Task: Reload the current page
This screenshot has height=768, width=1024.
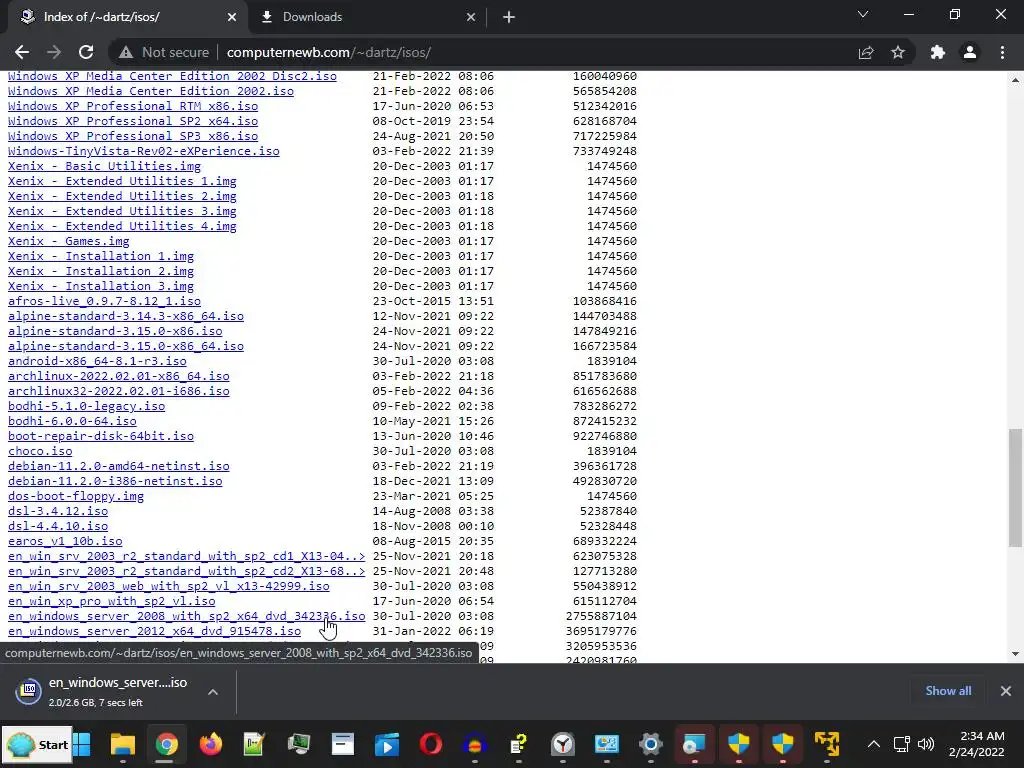Action: (x=86, y=52)
